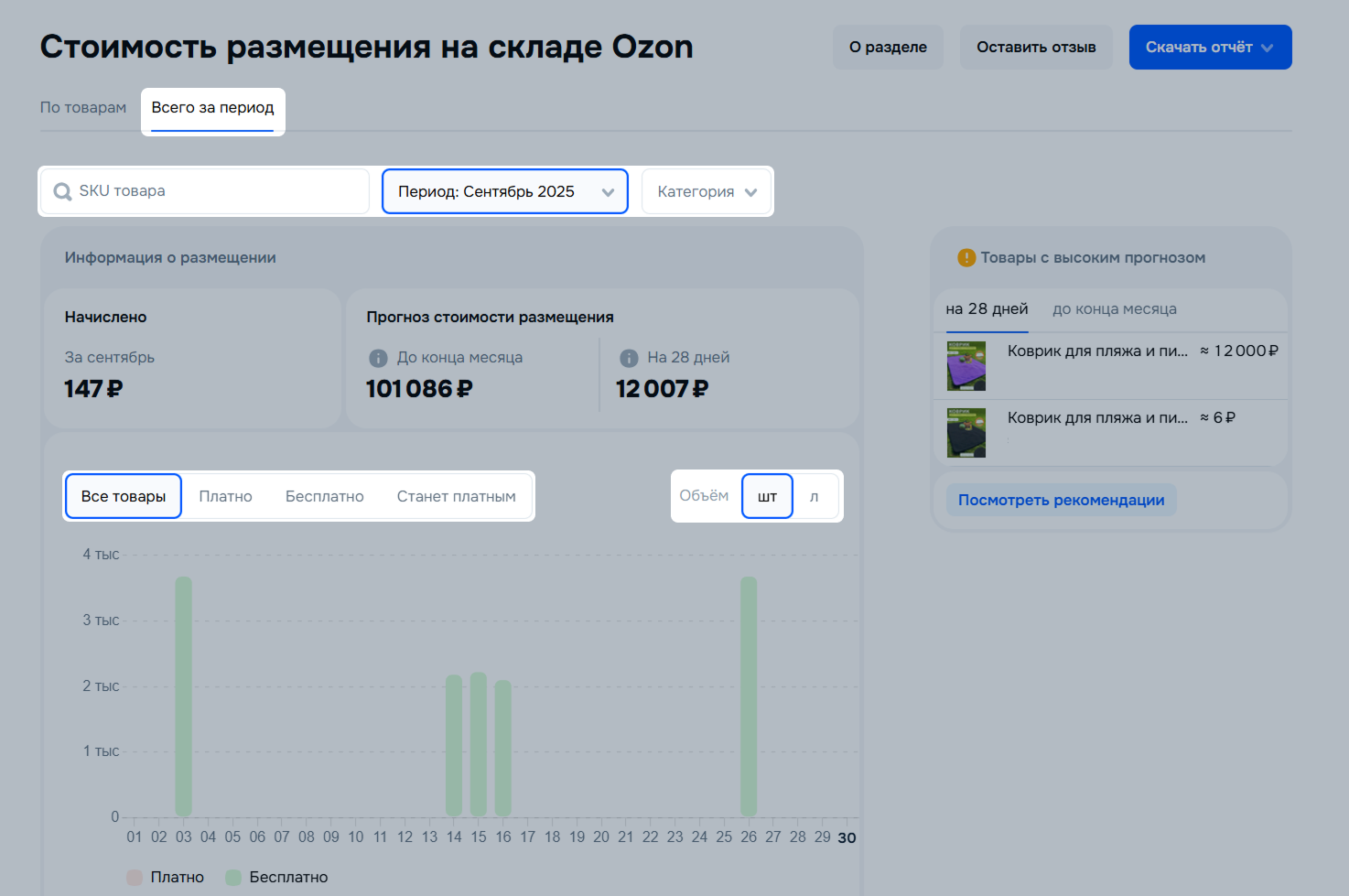This screenshot has height=896, width=1349.
Task: Click the search magnifier icon in SKU field
Action: pos(62,191)
